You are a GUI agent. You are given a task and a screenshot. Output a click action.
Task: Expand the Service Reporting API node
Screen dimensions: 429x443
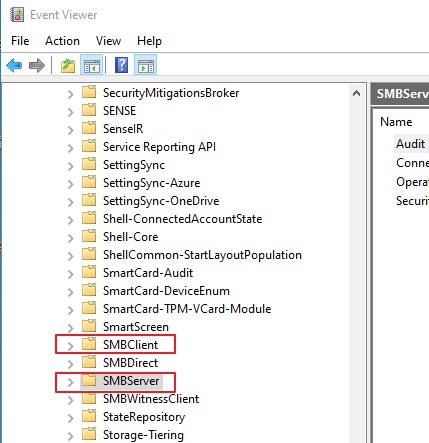click(x=70, y=148)
